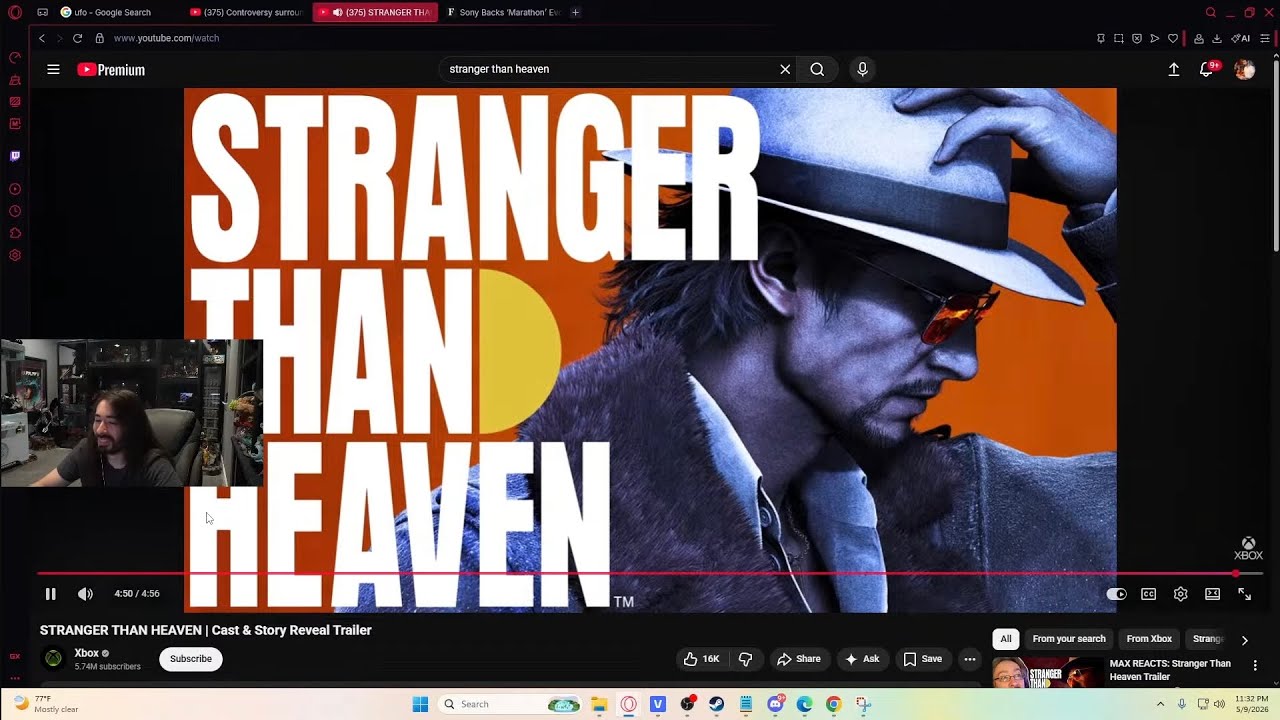
Task: Open the browser AI assistant
Action: pos(1241,38)
